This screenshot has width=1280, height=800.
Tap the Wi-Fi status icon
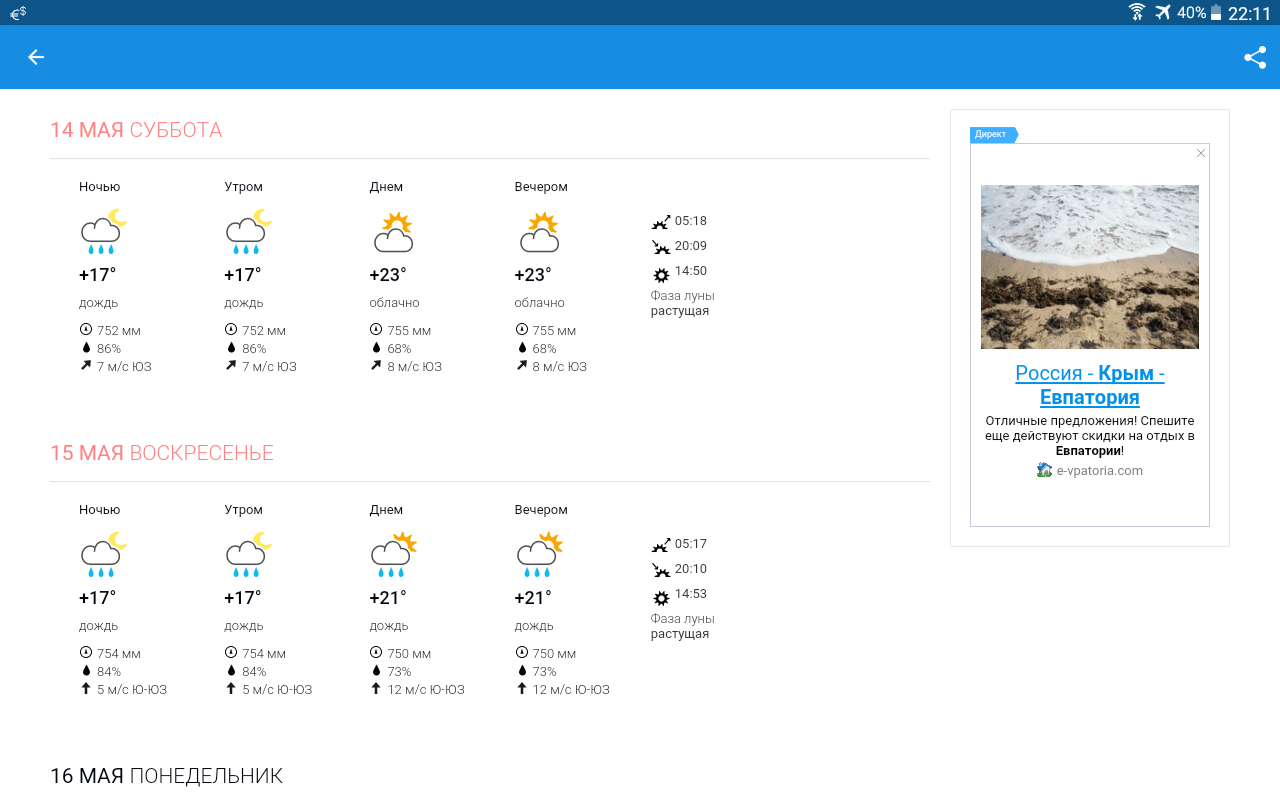click(1137, 12)
